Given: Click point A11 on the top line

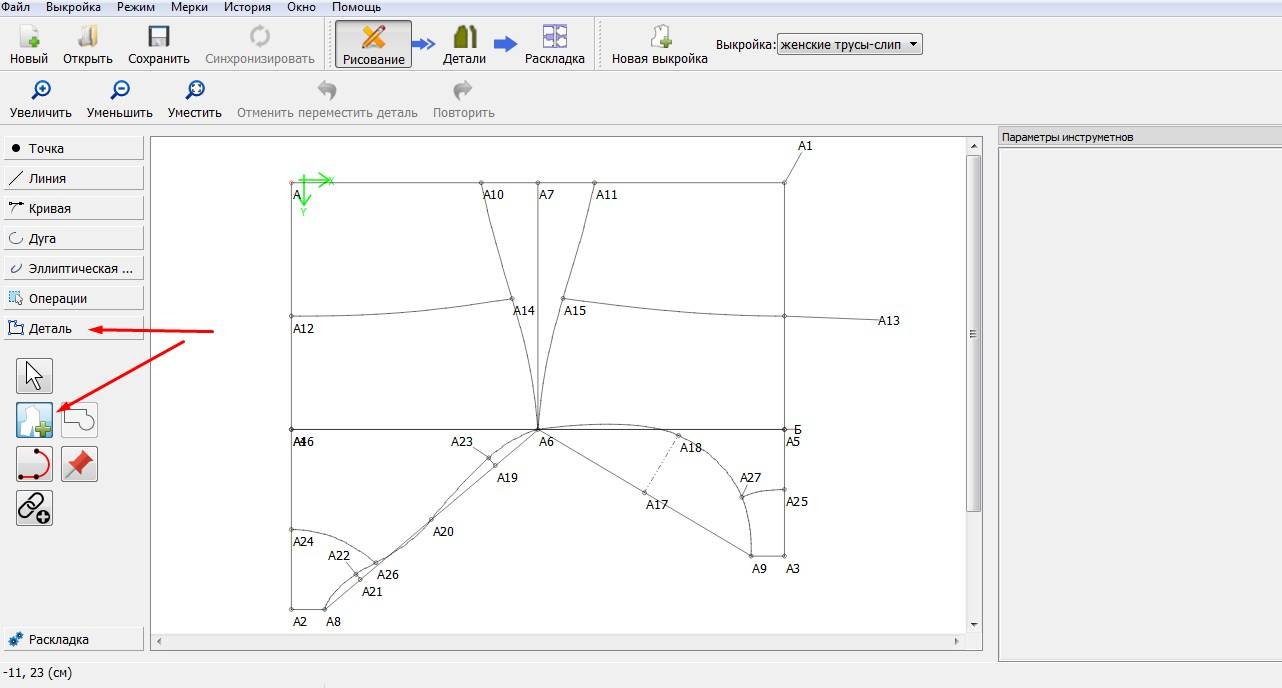Looking at the screenshot, I should (x=595, y=183).
